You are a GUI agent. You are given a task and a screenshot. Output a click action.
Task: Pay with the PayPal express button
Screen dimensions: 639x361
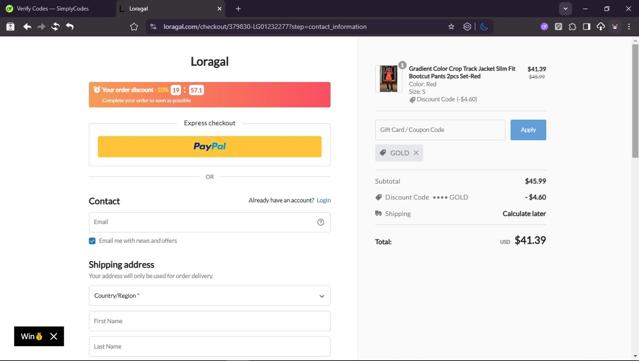click(209, 147)
